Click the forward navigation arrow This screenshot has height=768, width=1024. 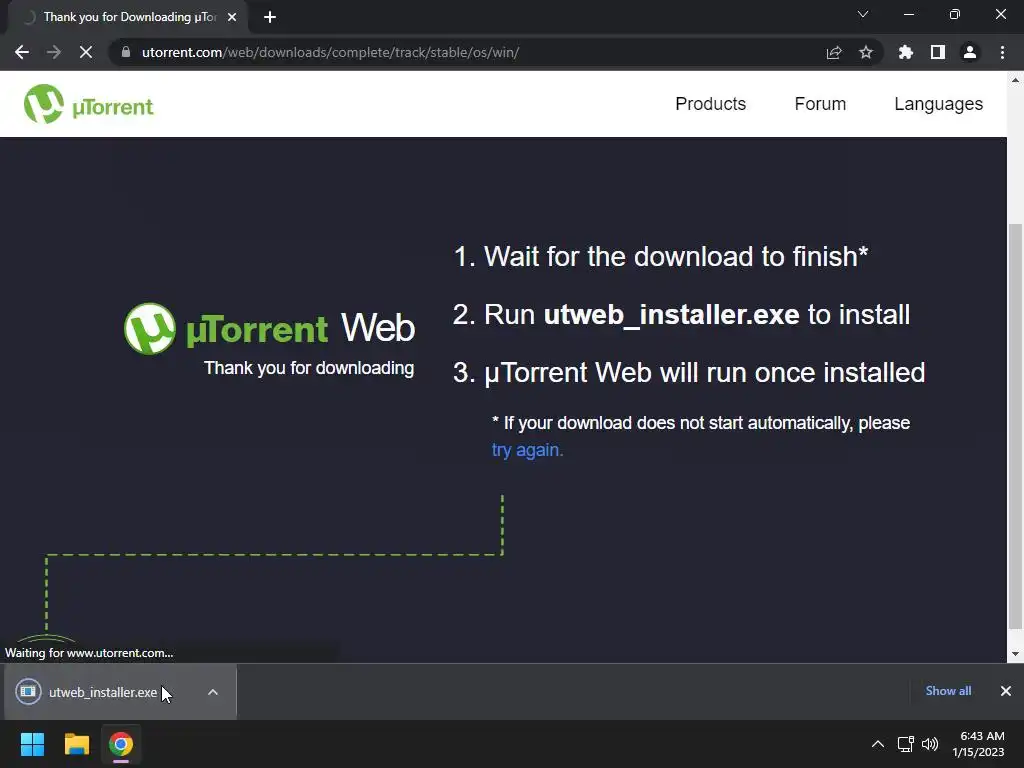(54, 52)
